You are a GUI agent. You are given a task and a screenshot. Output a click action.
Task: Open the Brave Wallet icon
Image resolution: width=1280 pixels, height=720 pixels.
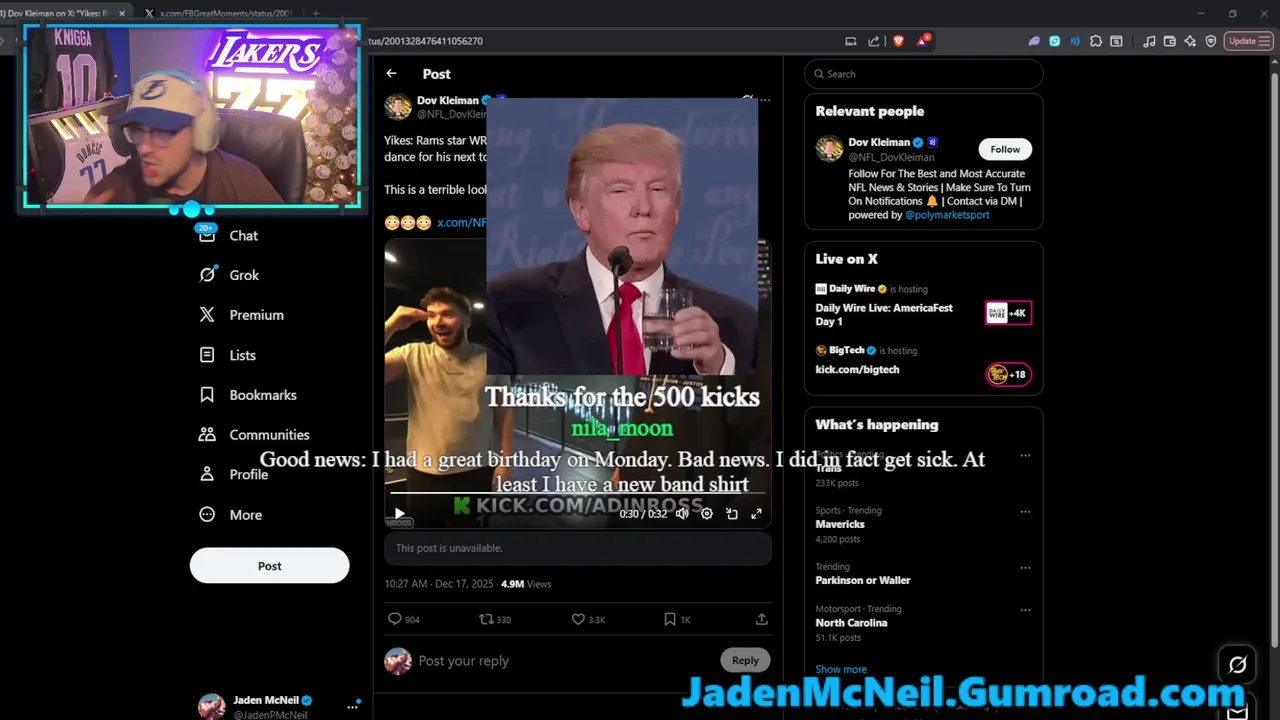pos(1169,41)
